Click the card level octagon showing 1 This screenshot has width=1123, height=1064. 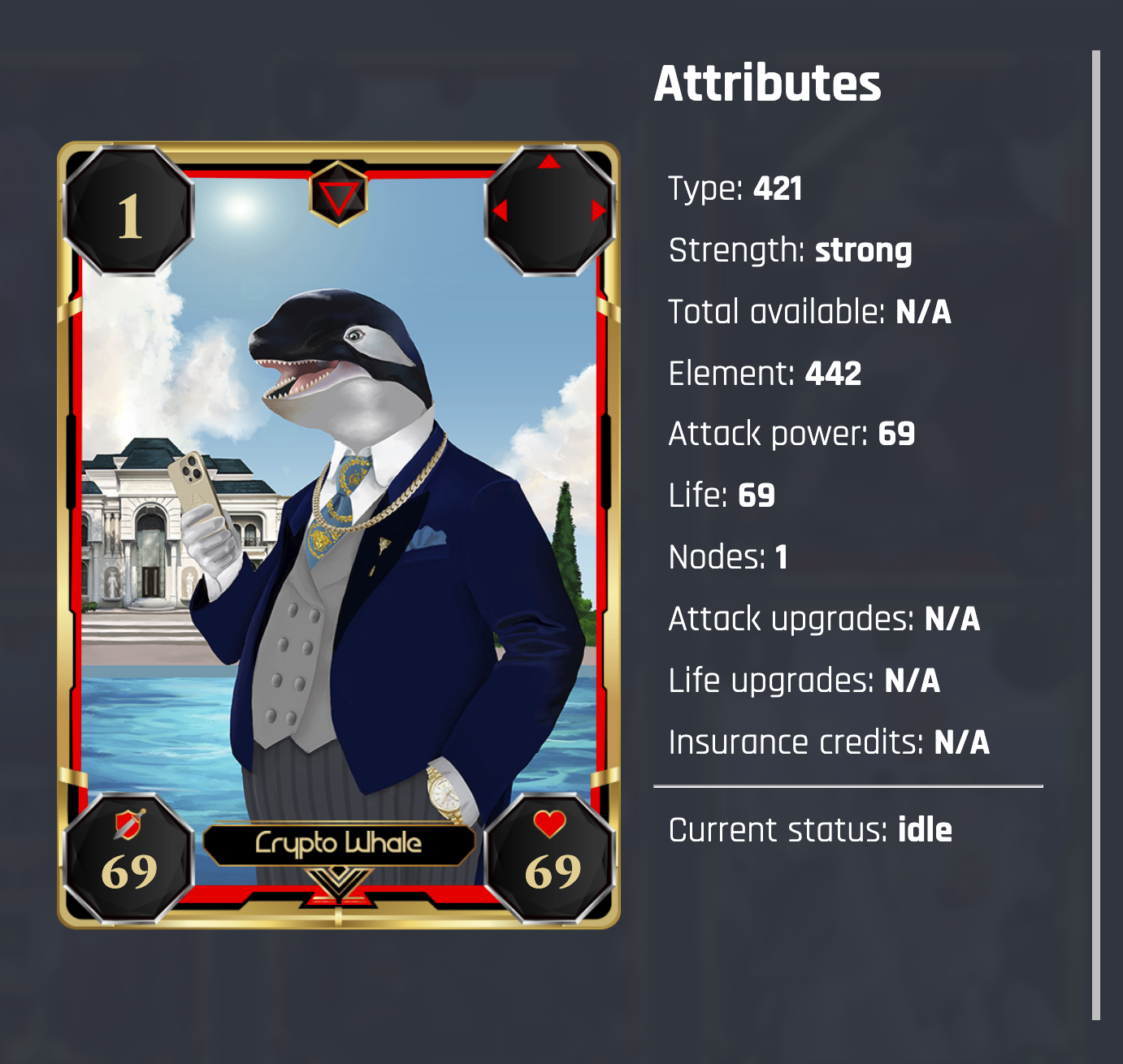[x=128, y=211]
